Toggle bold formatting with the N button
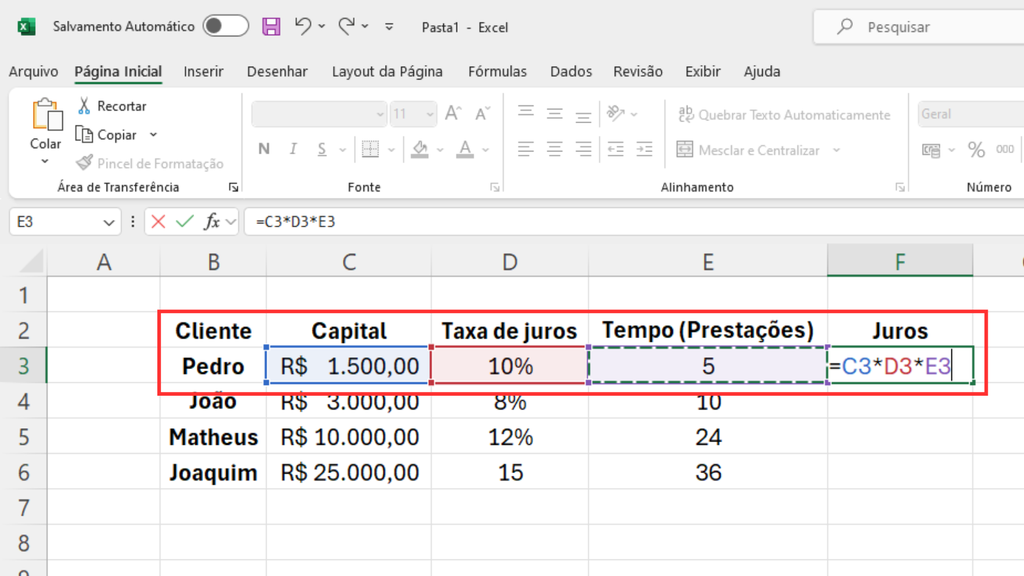This screenshot has height=576, width=1024. coord(263,148)
